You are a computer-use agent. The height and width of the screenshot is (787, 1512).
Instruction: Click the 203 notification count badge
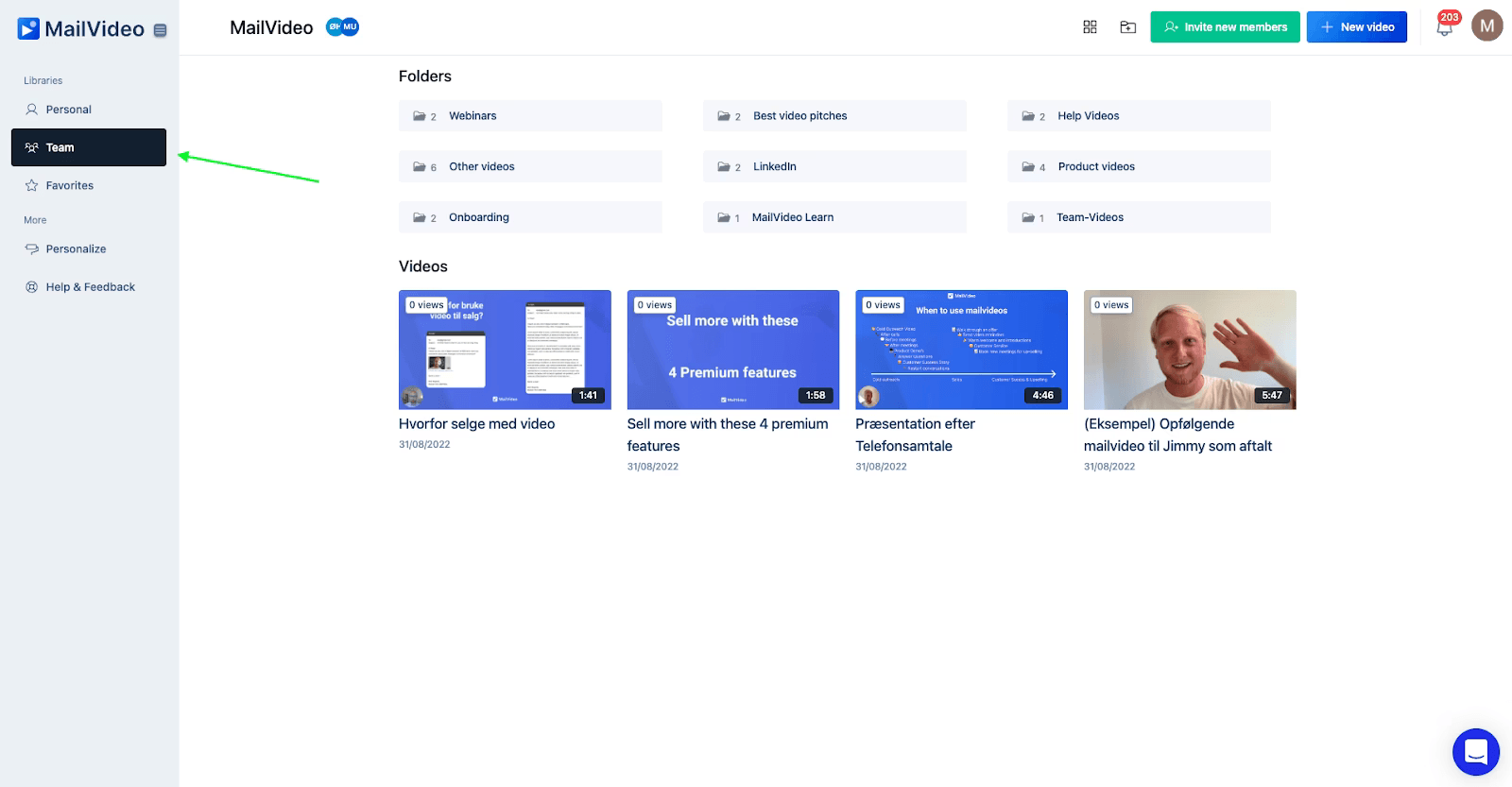coord(1450,17)
